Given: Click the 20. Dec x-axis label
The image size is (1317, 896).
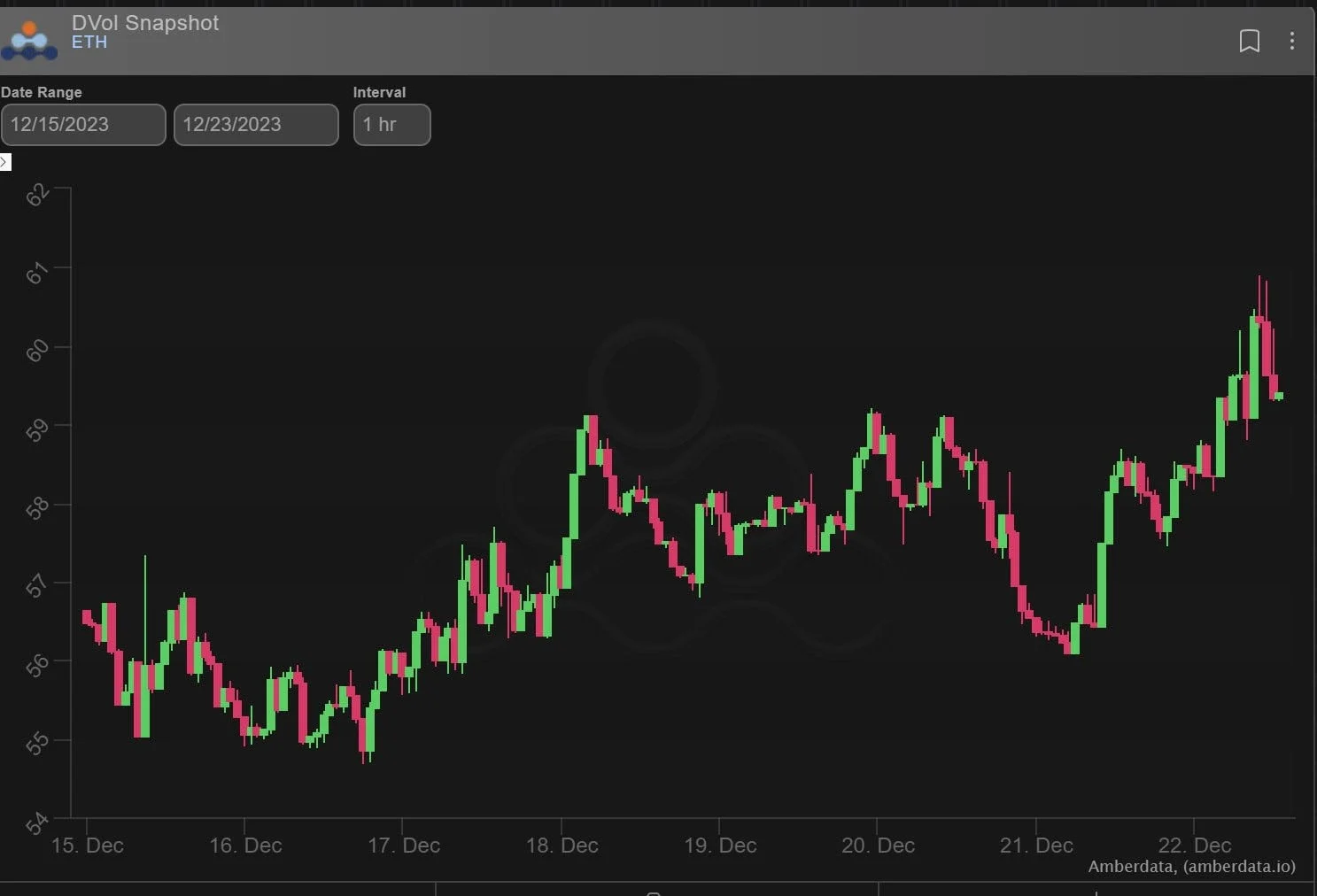Looking at the screenshot, I should pyautogui.click(x=878, y=846).
